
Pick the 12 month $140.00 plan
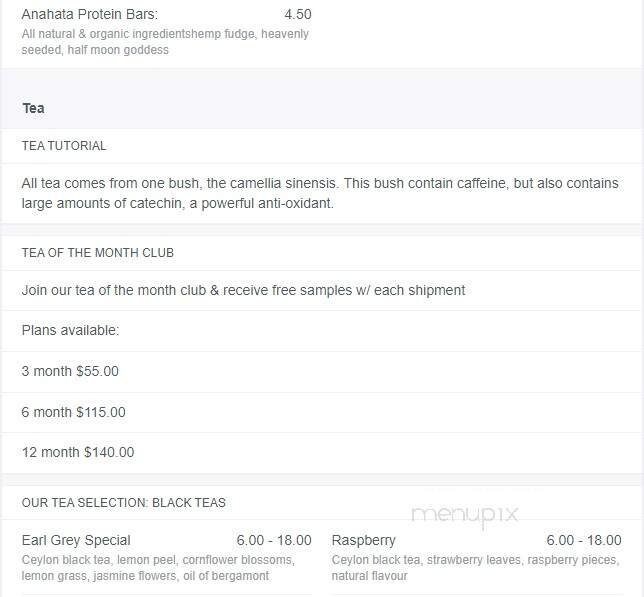78,452
